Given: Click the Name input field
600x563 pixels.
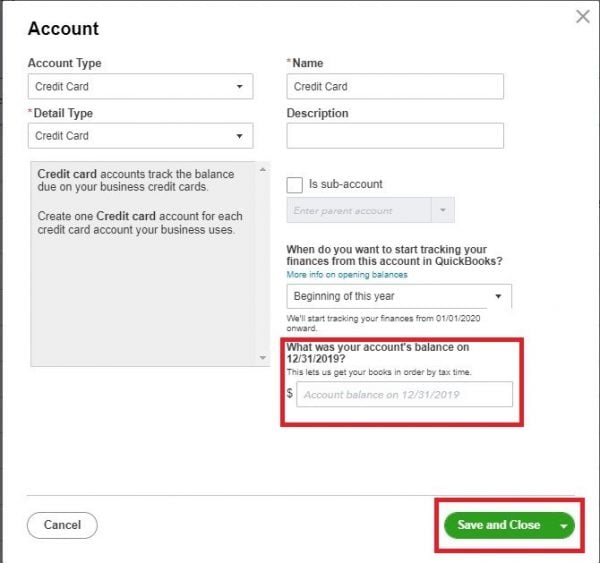Looking at the screenshot, I should [395, 86].
